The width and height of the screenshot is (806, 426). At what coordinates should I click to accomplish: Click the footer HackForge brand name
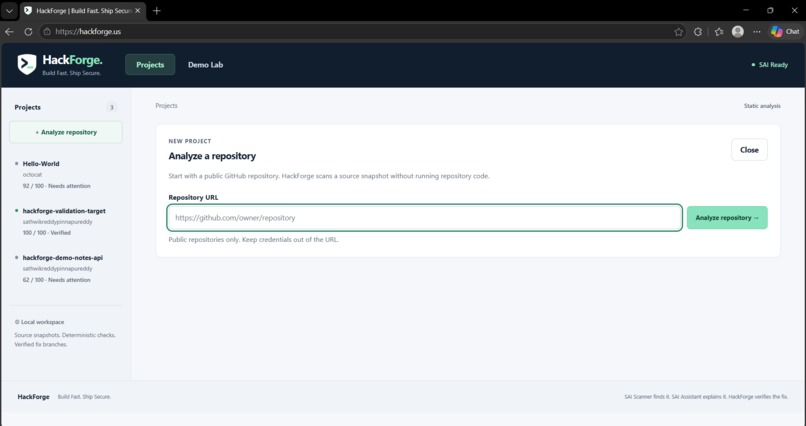click(x=33, y=397)
